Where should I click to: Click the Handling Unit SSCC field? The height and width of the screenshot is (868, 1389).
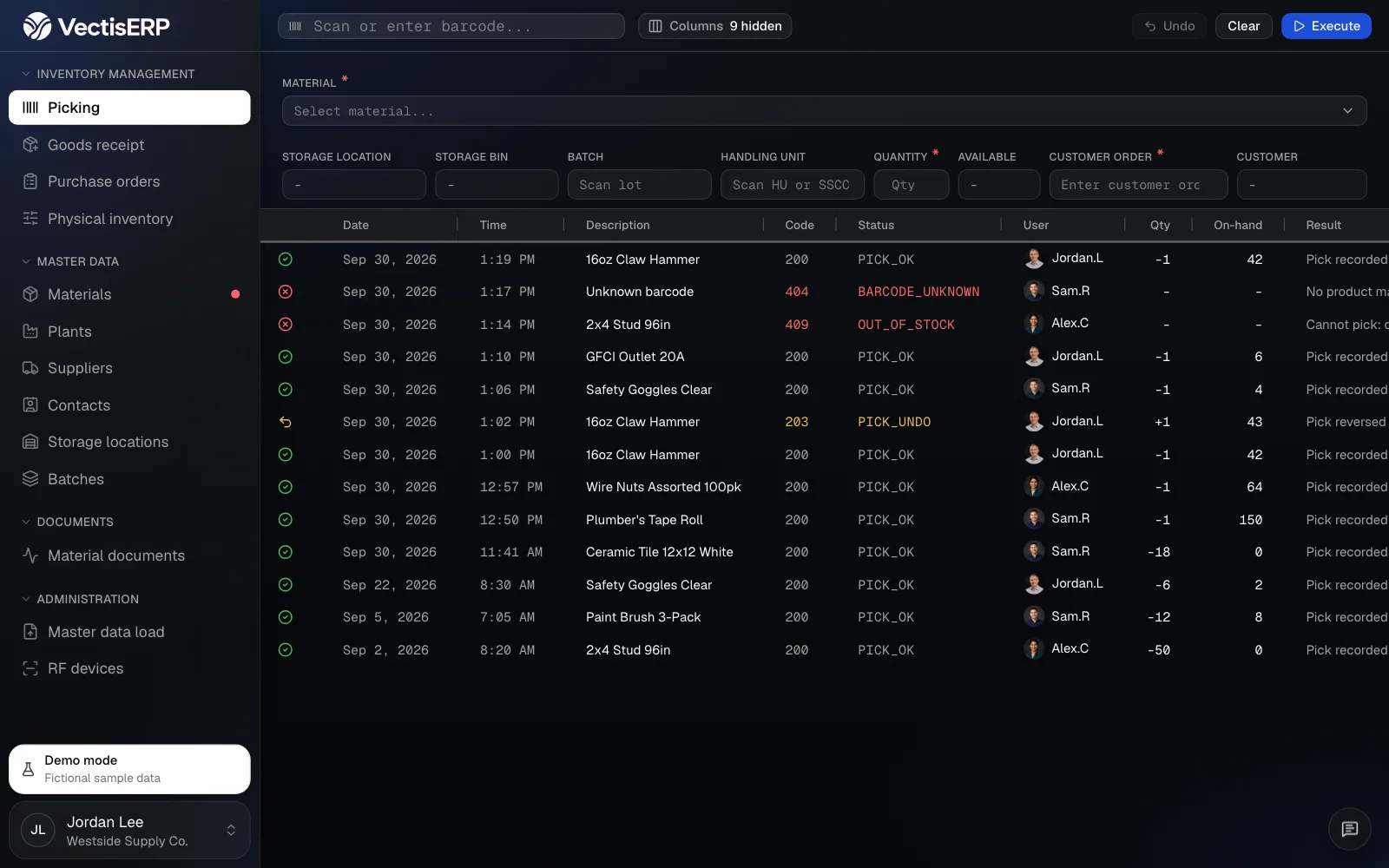(793, 185)
